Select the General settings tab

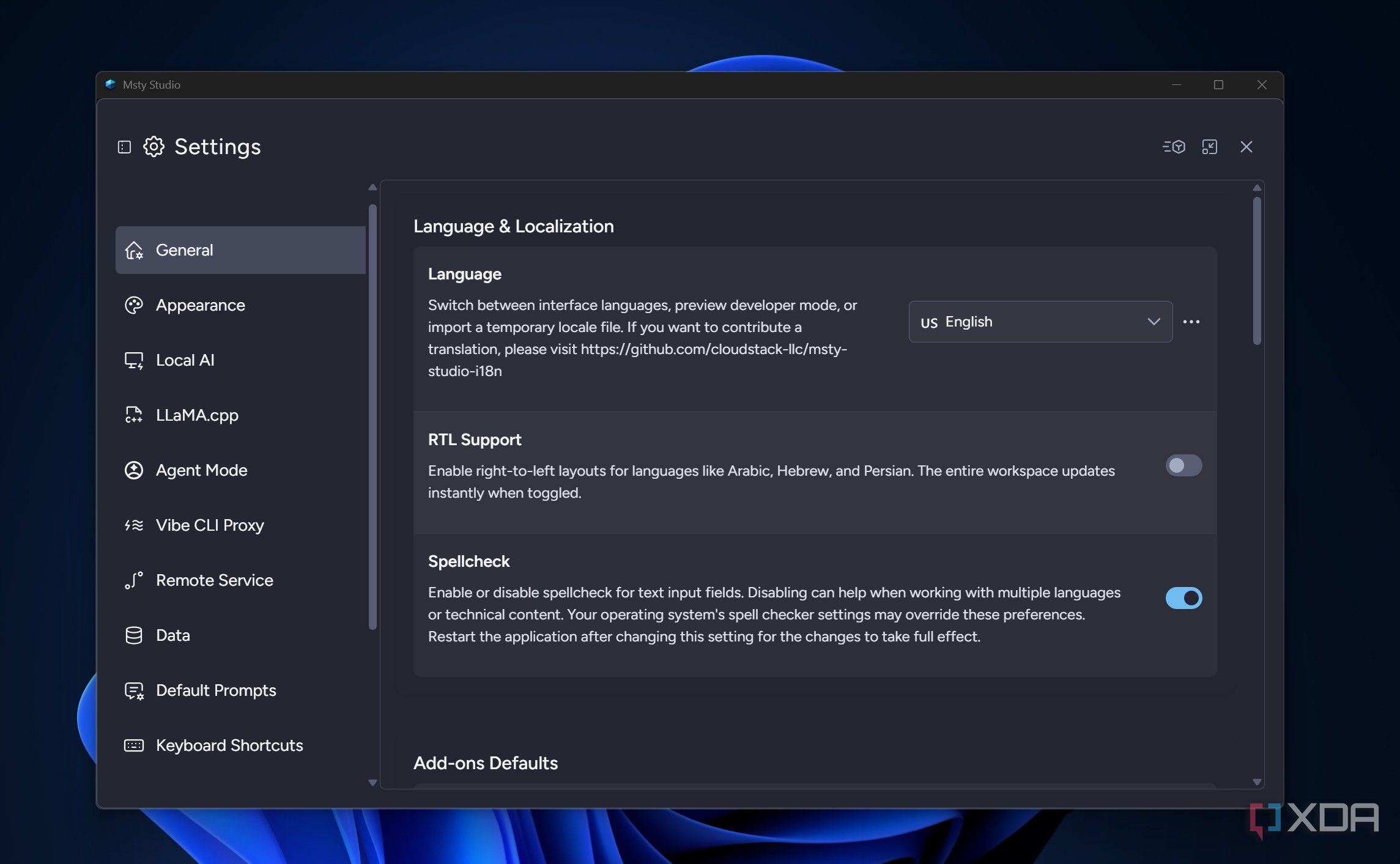(x=240, y=250)
